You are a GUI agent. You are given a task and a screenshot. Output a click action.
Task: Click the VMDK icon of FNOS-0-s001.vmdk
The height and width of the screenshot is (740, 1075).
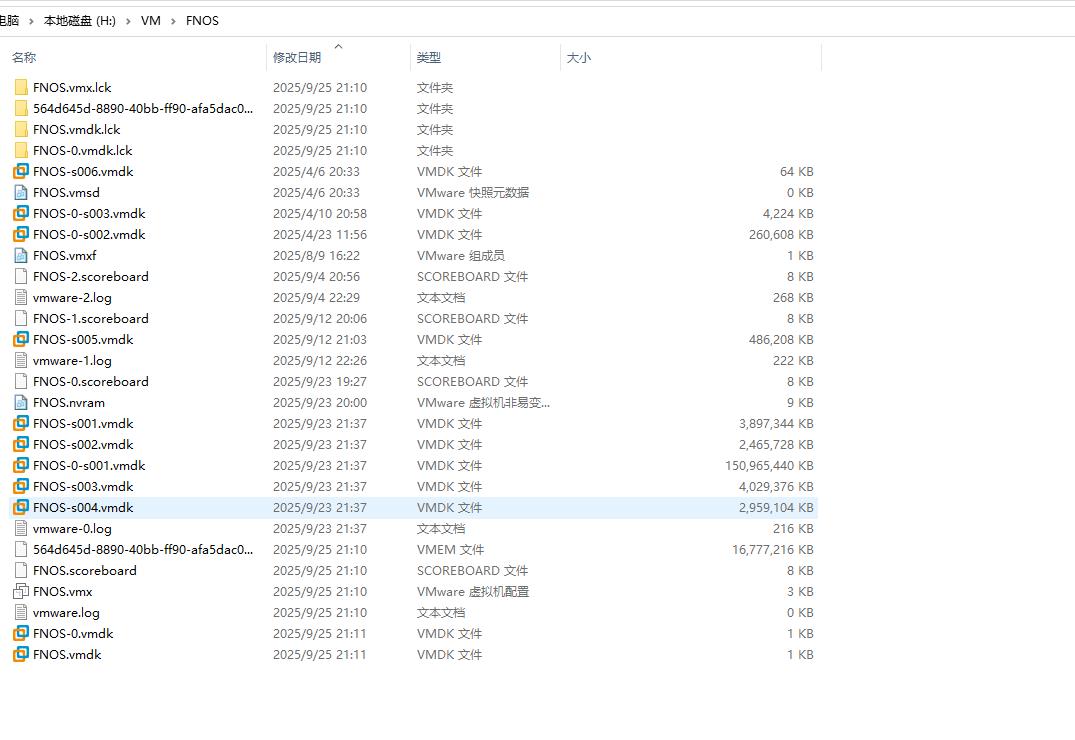click(21, 466)
